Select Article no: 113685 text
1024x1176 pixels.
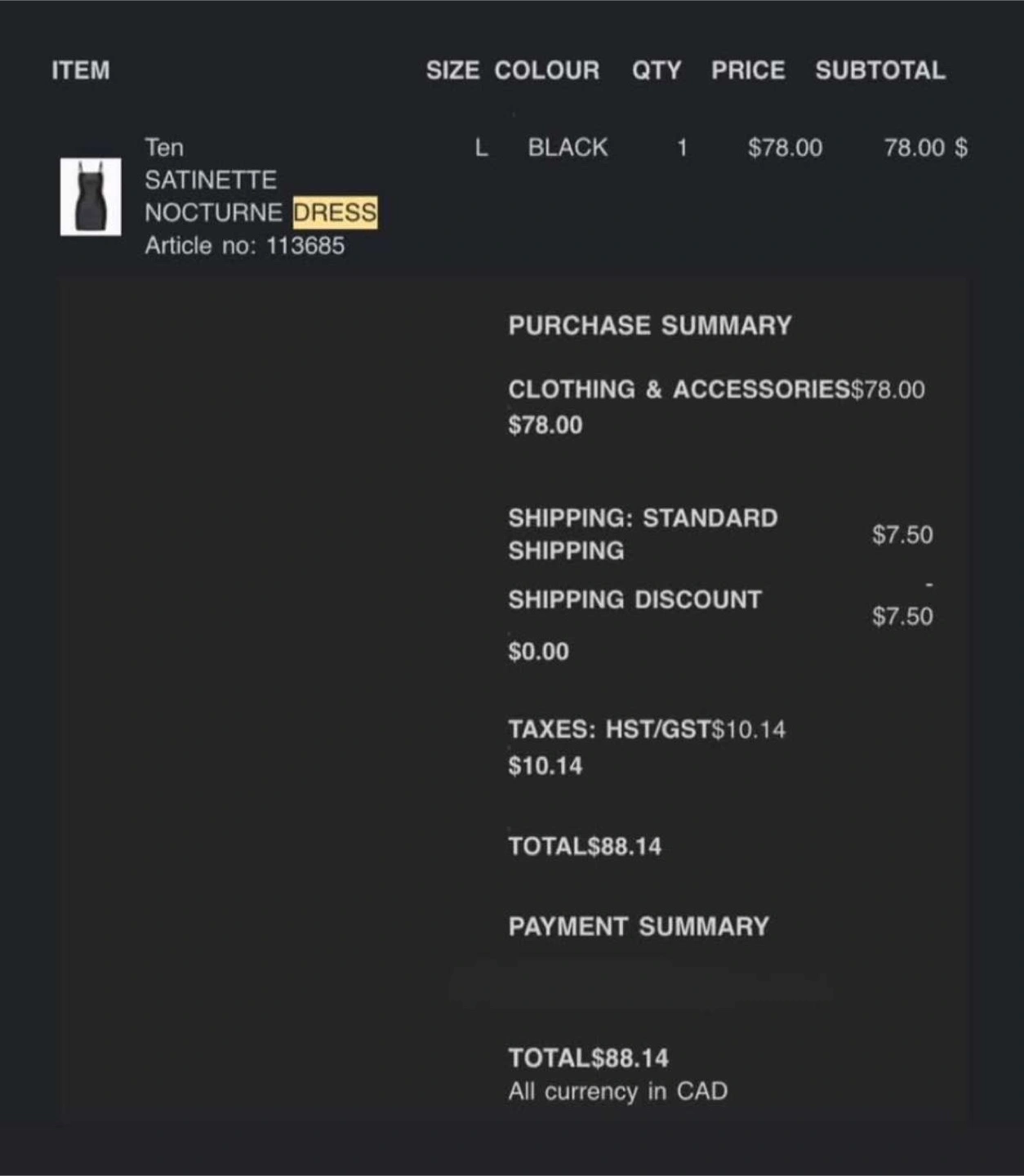coord(245,246)
